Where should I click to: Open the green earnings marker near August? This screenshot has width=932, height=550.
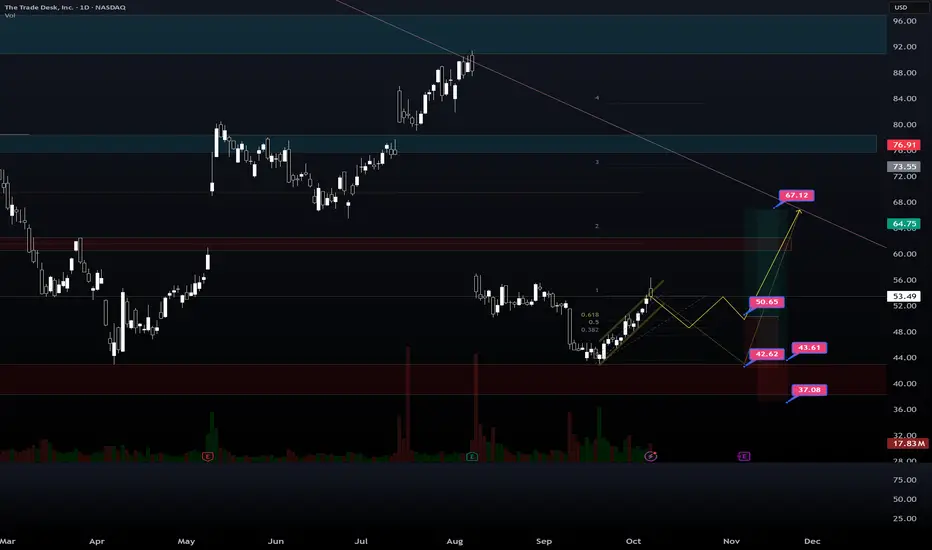pyautogui.click(x=472, y=456)
